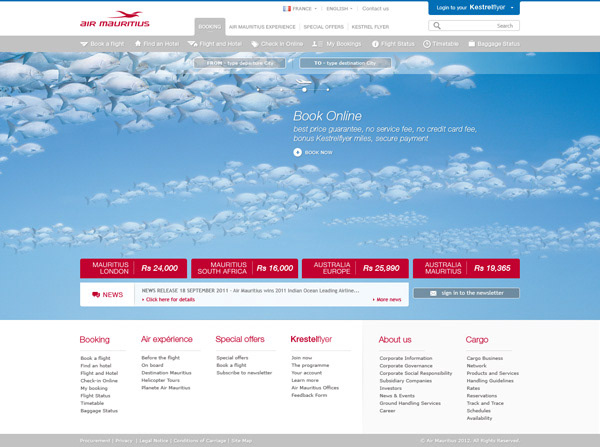Open Feedback Form footer link
Image resolution: width=600 pixels, height=447 pixels.
[x=309, y=395]
